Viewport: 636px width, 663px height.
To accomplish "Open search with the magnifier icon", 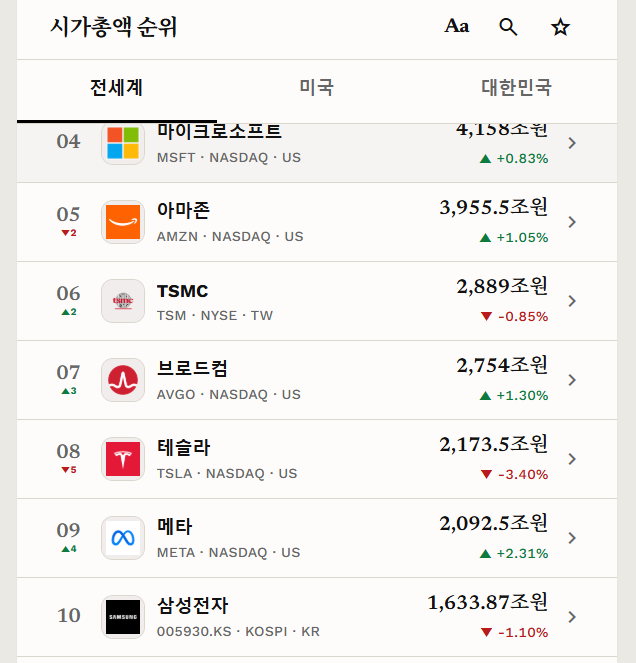I will 508,27.
